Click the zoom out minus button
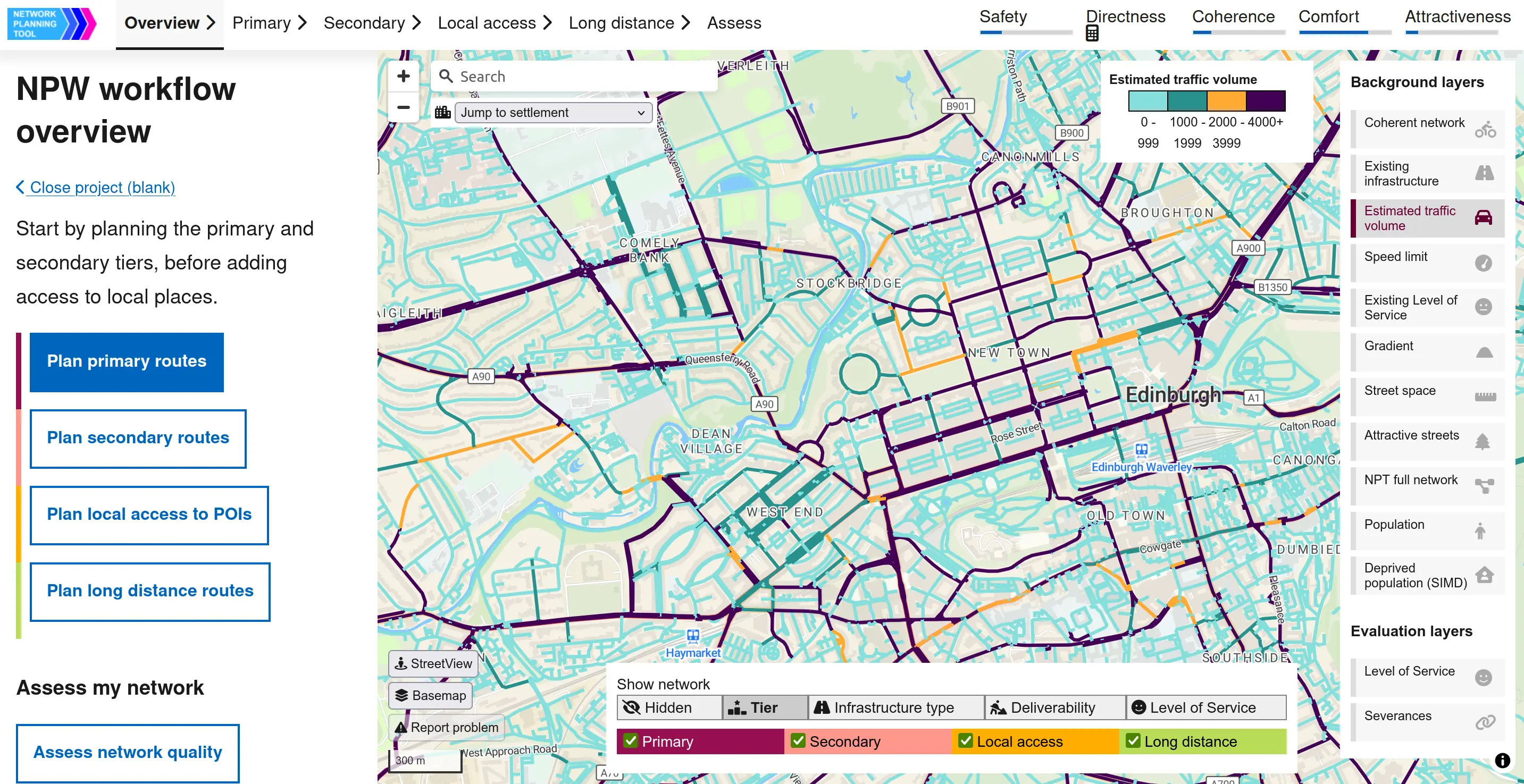 pyautogui.click(x=404, y=107)
